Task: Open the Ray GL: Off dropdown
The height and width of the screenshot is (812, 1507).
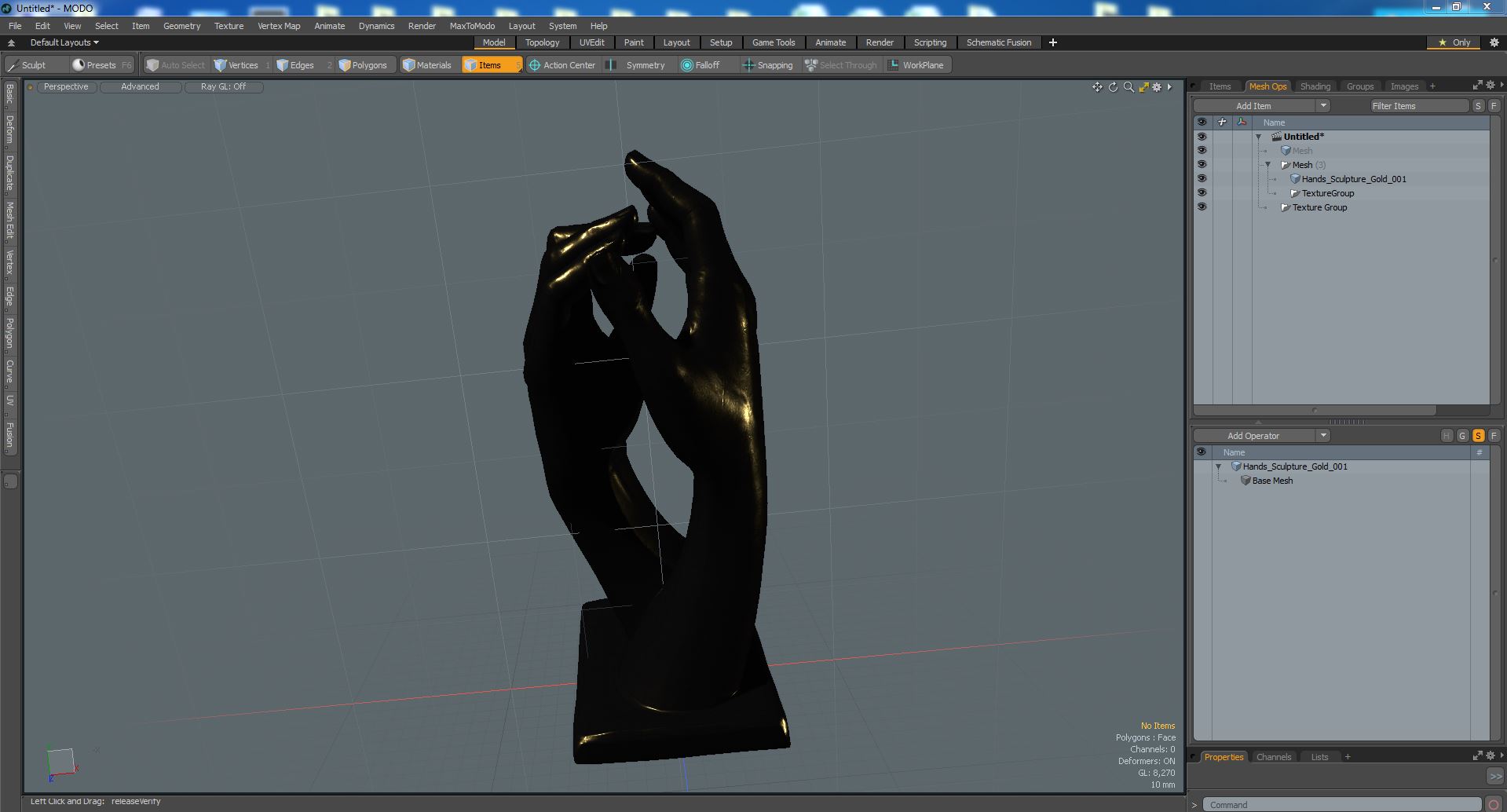Action: coord(223,87)
